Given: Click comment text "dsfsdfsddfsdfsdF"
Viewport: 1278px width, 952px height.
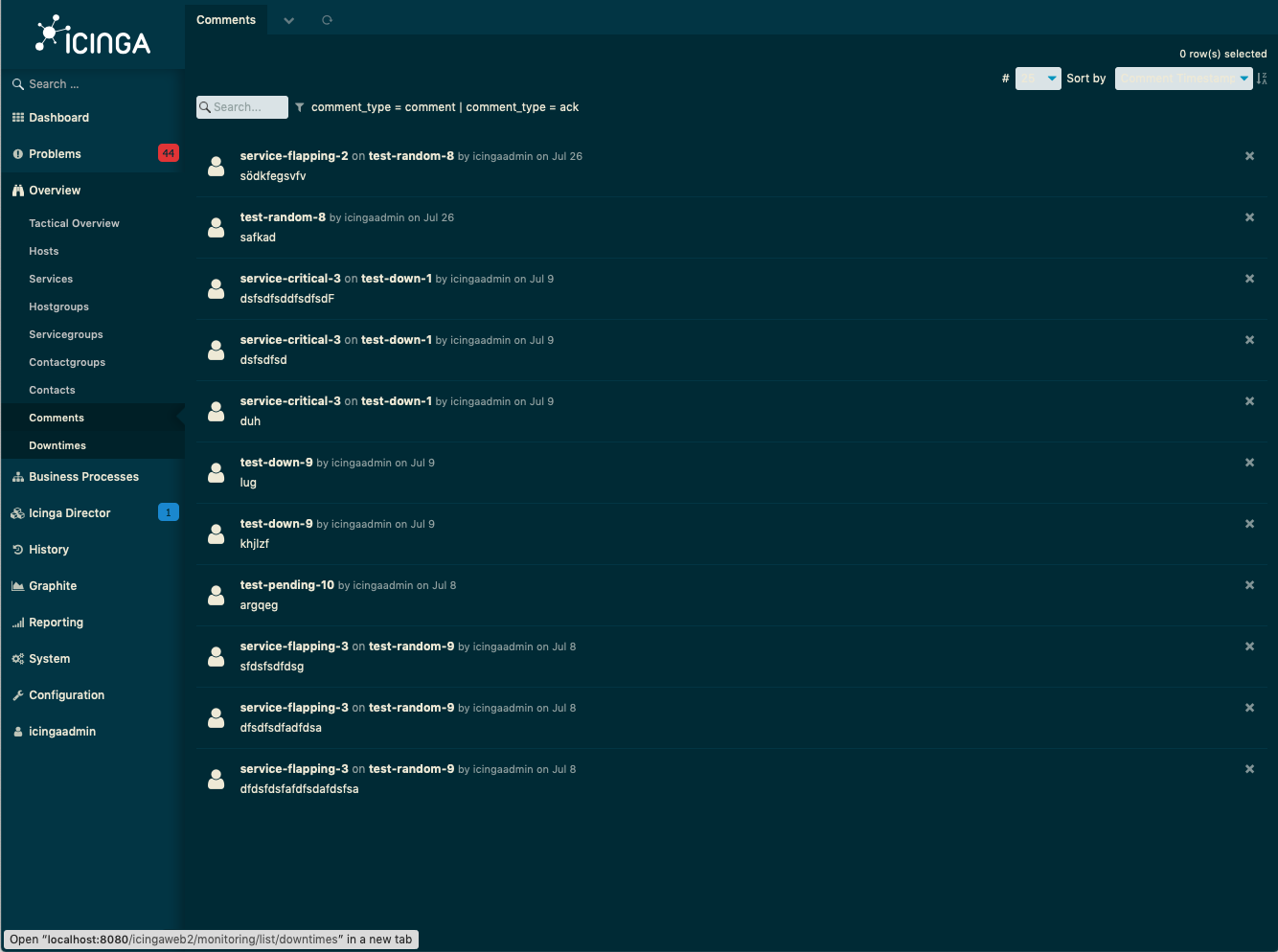Looking at the screenshot, I should click(286, 299).
